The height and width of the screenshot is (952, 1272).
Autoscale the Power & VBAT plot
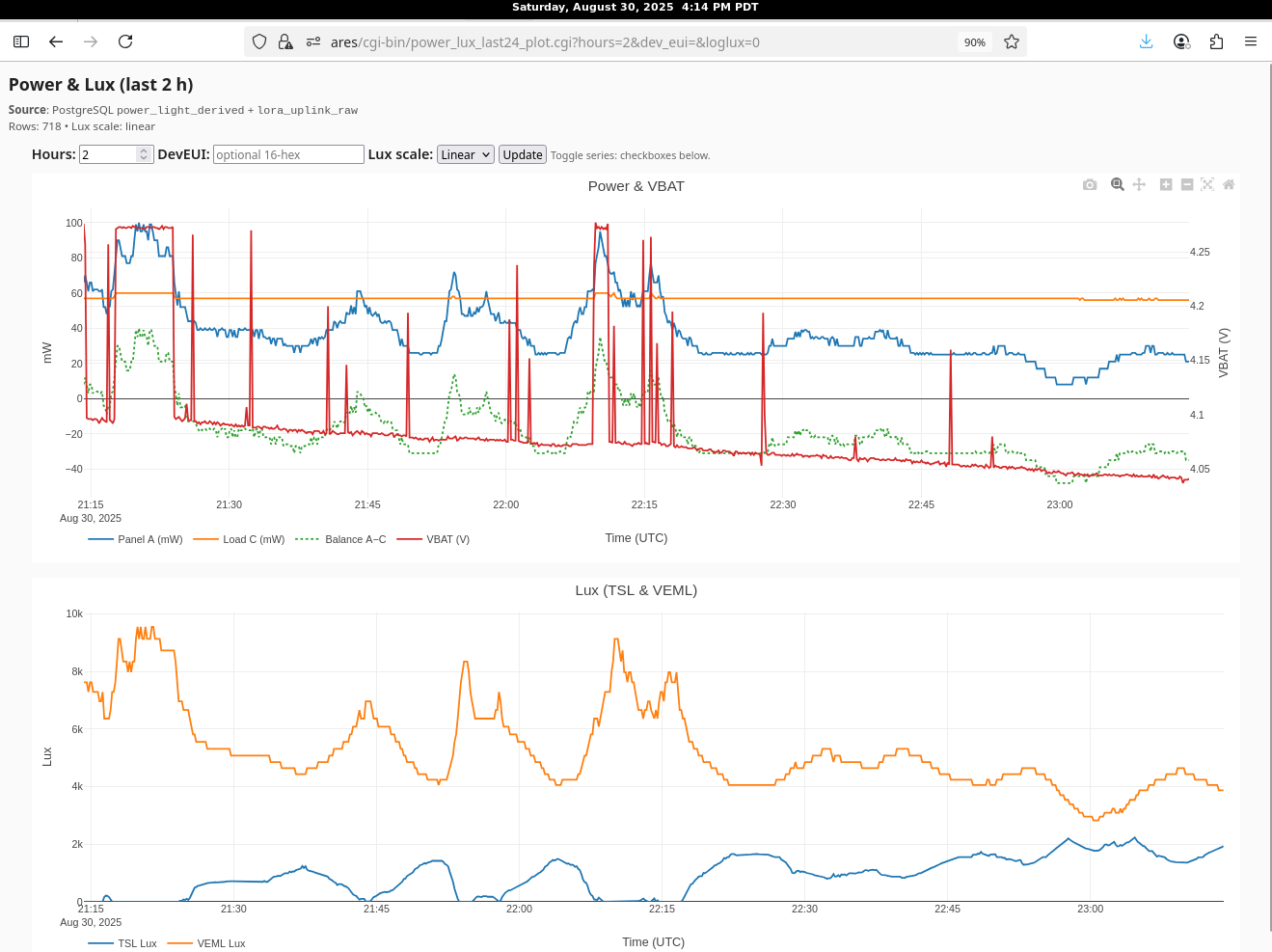pos(1207,184)
